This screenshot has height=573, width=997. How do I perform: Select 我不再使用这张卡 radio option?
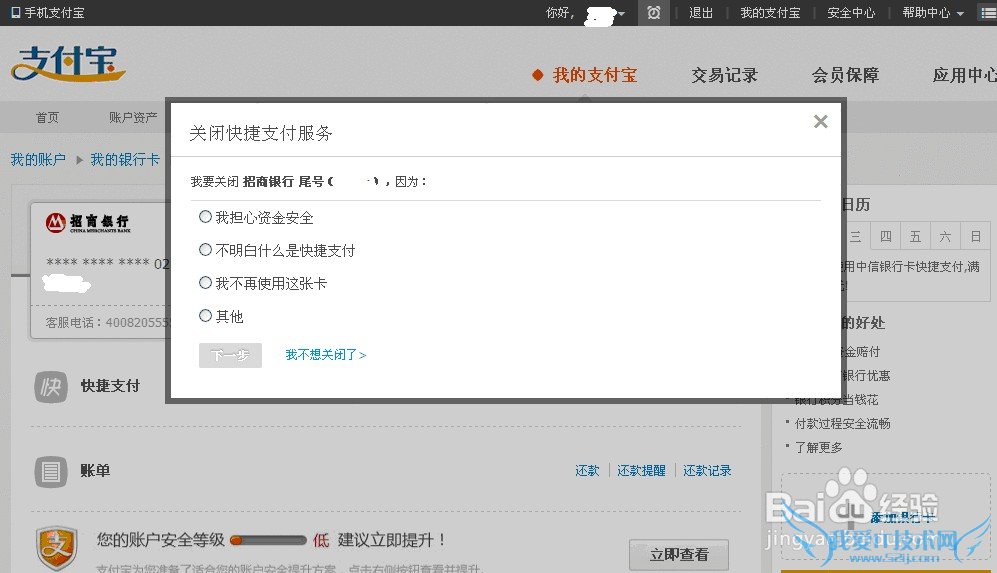point(205,282)
